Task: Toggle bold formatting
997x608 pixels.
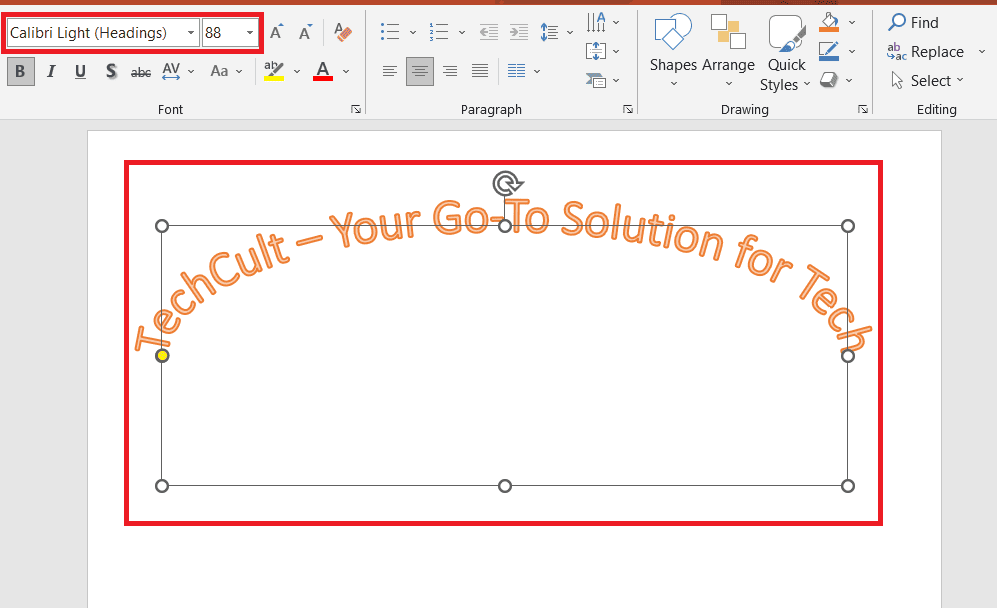Action: pos(20,71)
